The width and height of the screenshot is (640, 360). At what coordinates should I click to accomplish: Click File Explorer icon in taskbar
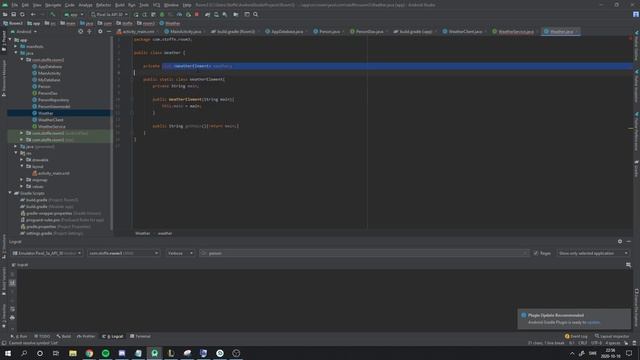73,353
